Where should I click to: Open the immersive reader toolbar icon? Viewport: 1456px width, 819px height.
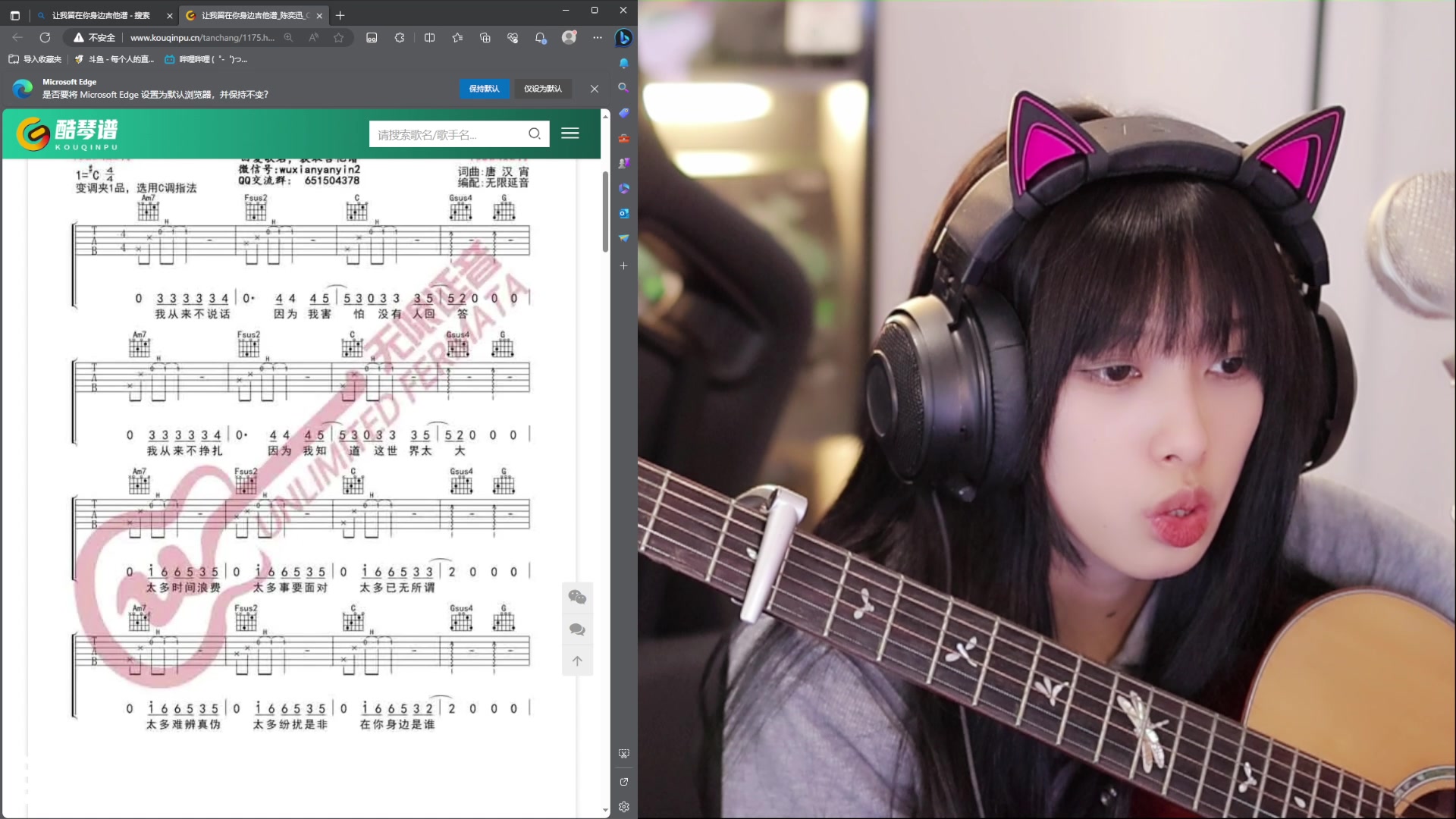(372, 37)
